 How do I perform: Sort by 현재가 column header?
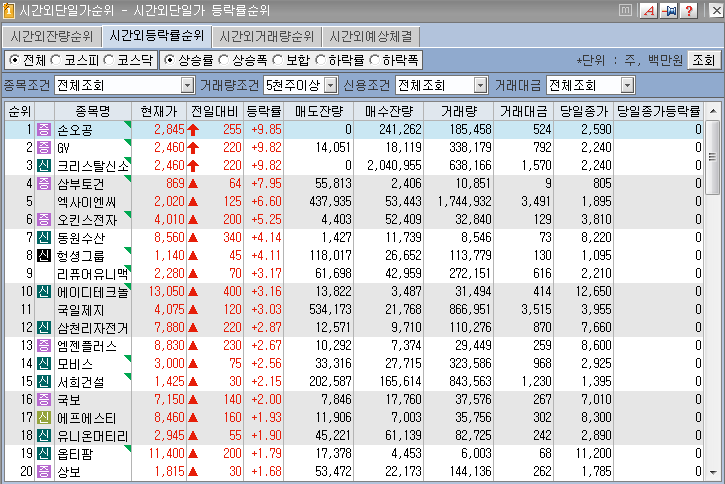pyautogui.click(x=159, y=111)
